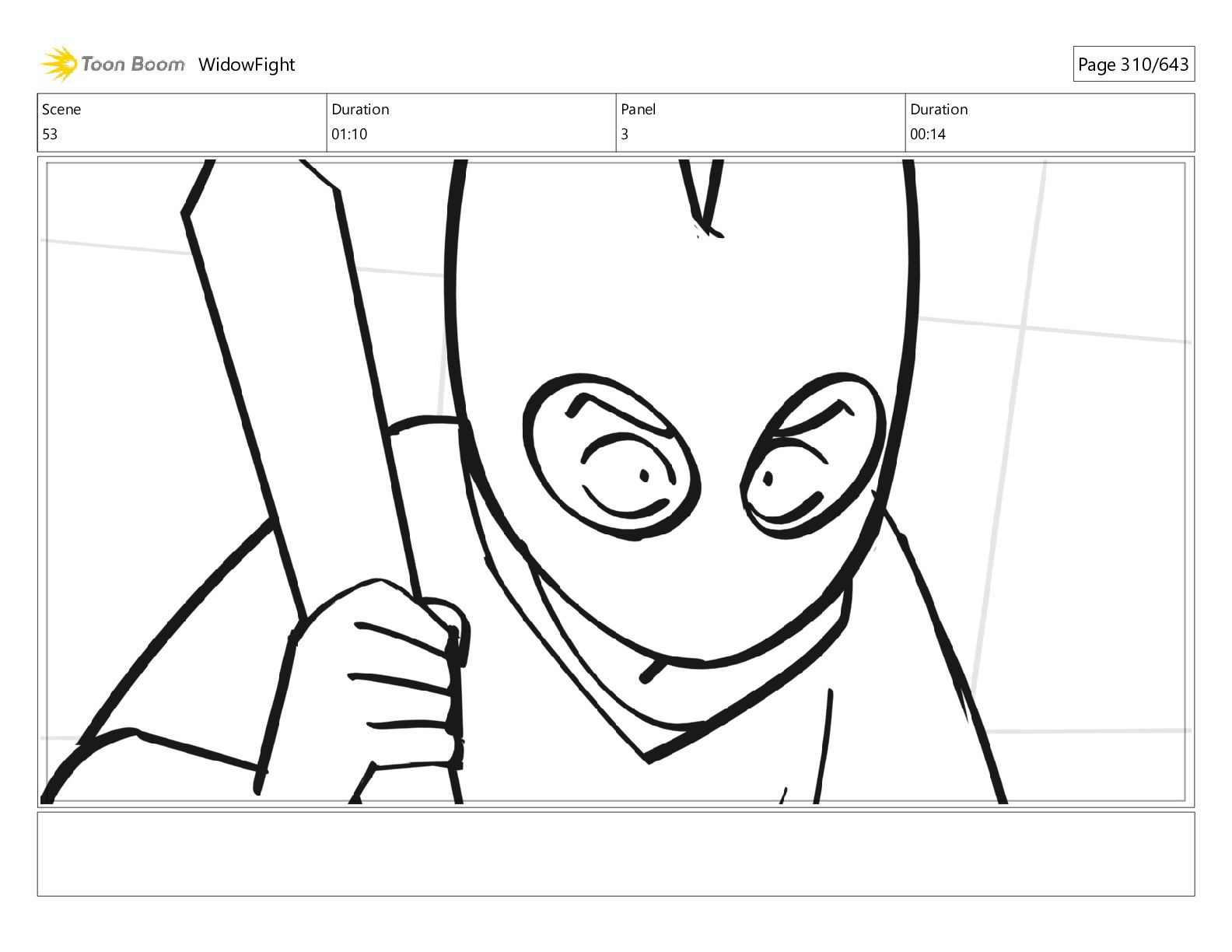This screenshot has height=952, width=1232.
Task: Click the storyboard panel drawing
Action: pyautogui.click(x=616, y=481)
